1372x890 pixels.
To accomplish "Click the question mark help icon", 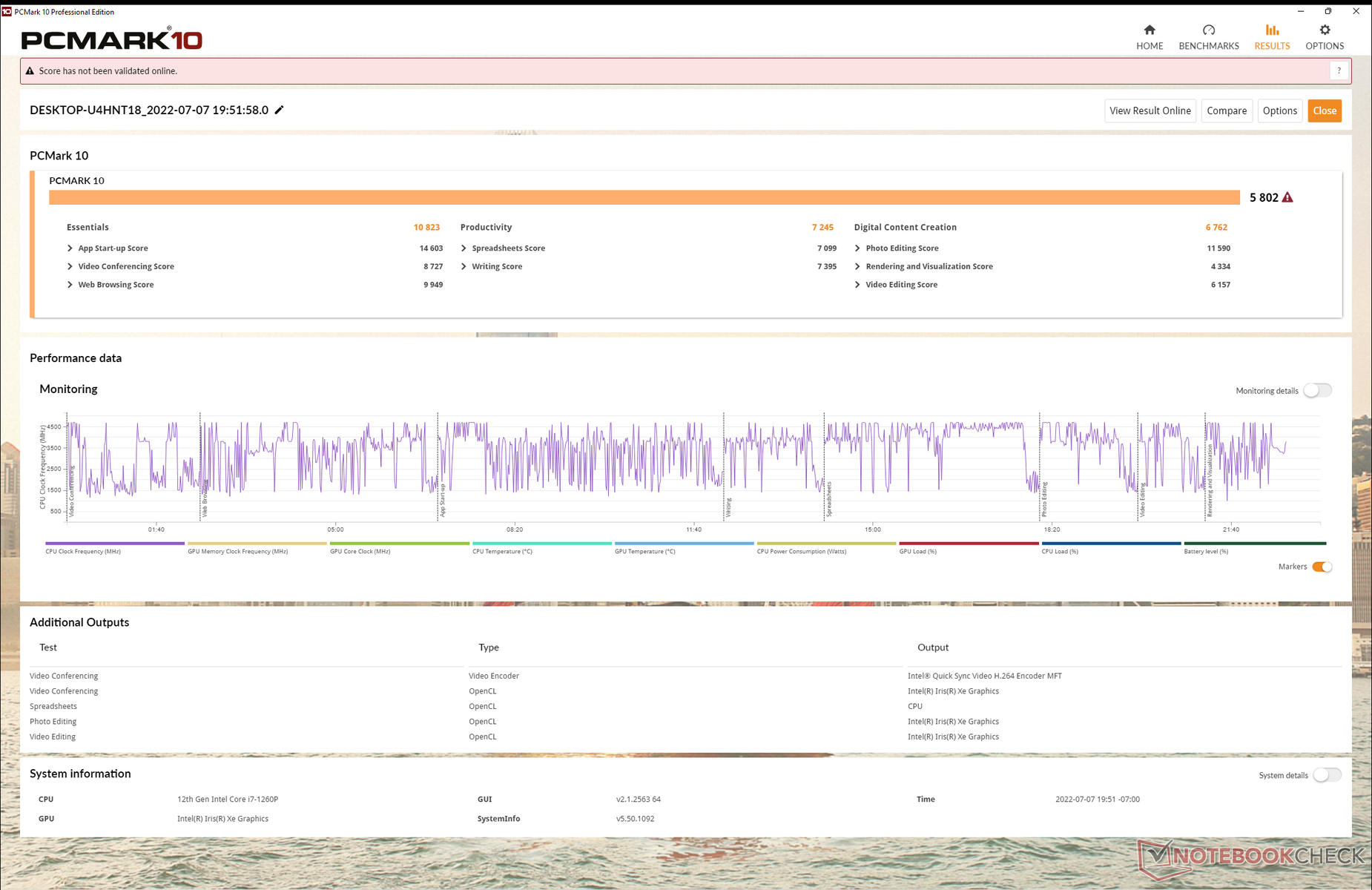I will 1339,71.
